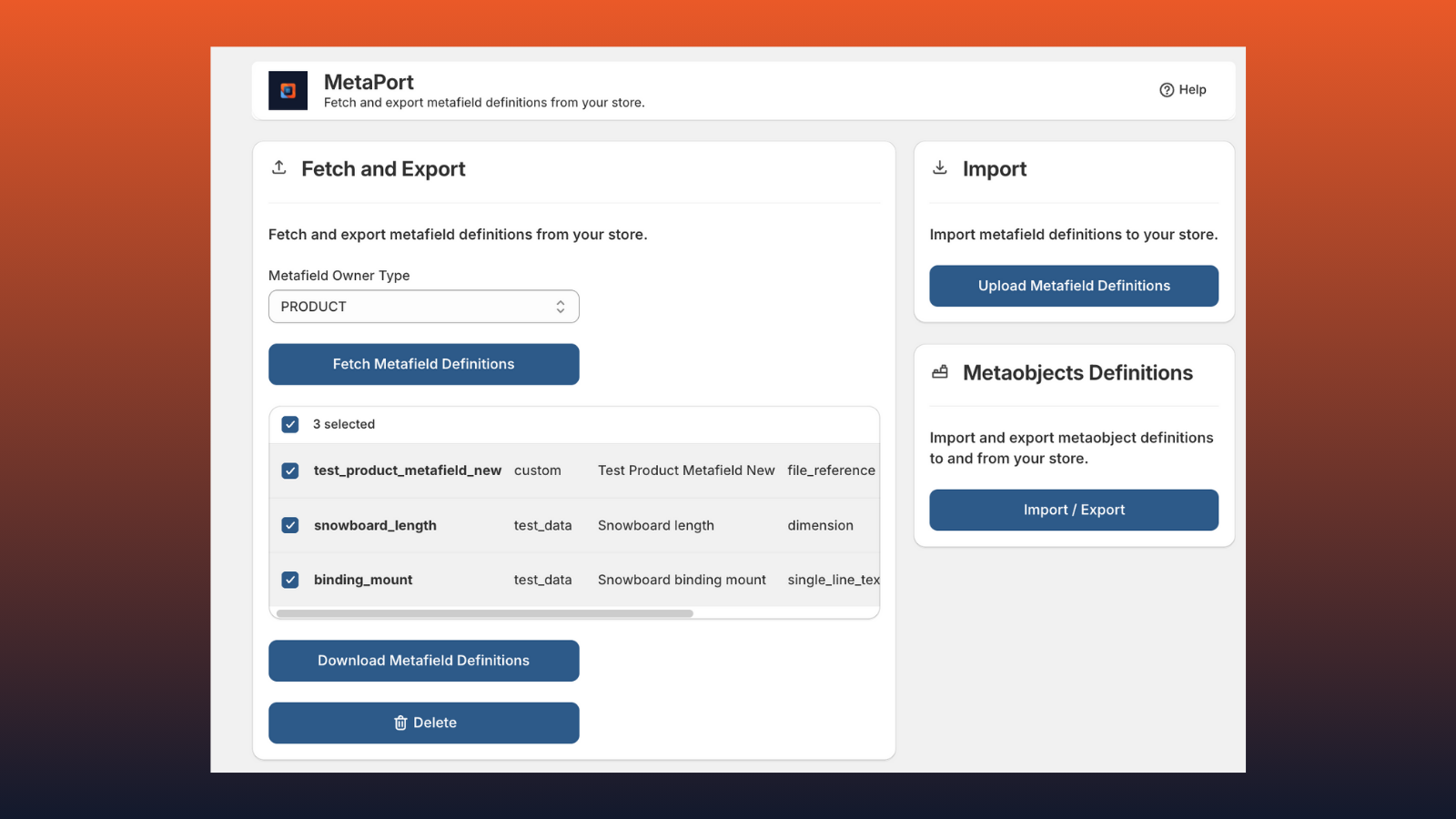Toggle the select-all '3 selected' checkbox
Image resolution: width=1456 pixels, height=819 pixels.
[290, 424]
